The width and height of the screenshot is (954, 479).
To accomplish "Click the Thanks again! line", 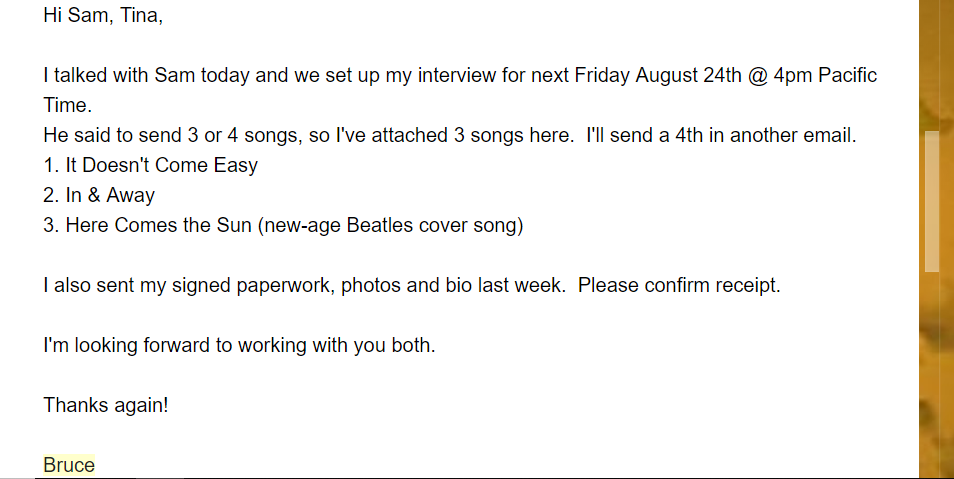I will (106, 405).
